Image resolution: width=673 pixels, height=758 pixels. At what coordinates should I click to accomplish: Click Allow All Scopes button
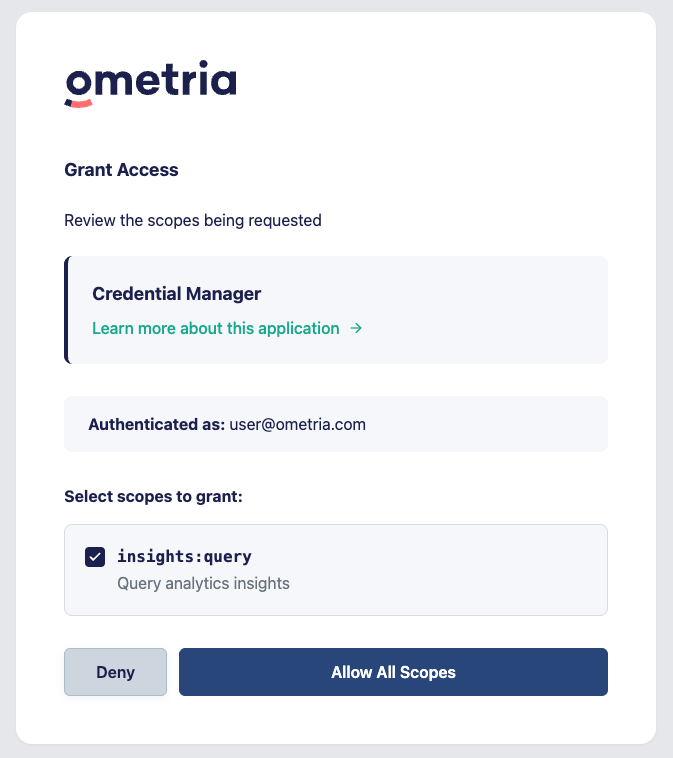pyautogui.click(x=393, y=672)
